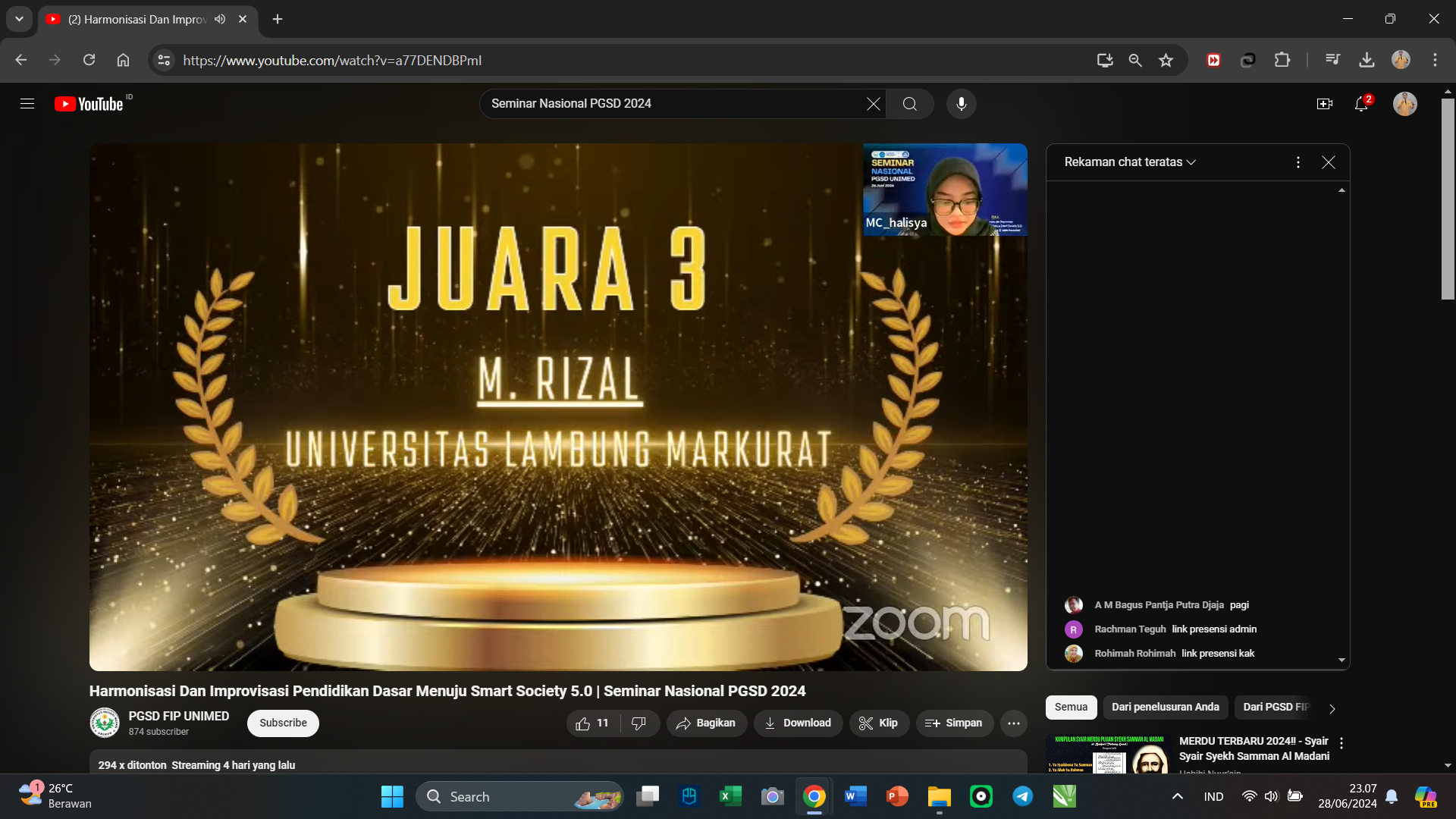Run search with magnifier button

910,104
